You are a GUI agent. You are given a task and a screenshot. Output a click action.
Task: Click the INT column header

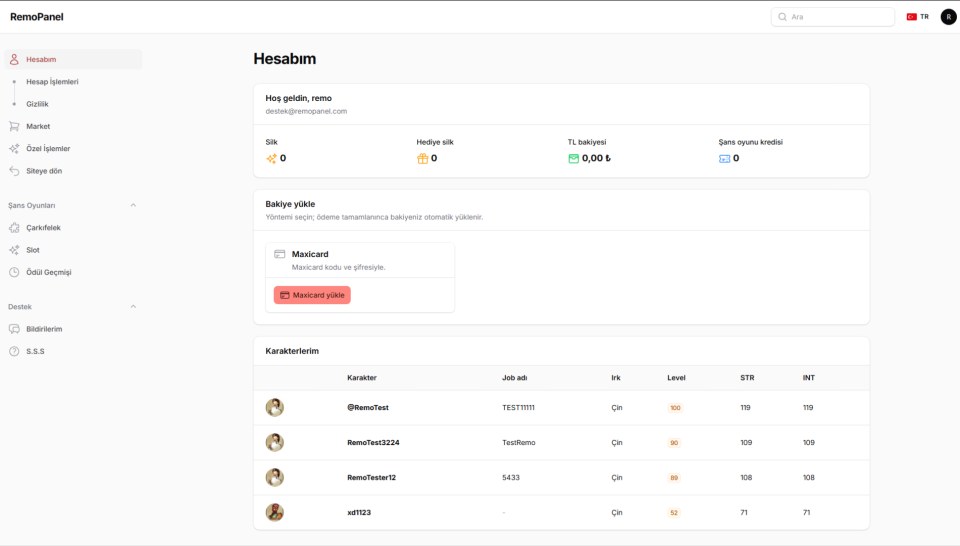coord(809,378)
